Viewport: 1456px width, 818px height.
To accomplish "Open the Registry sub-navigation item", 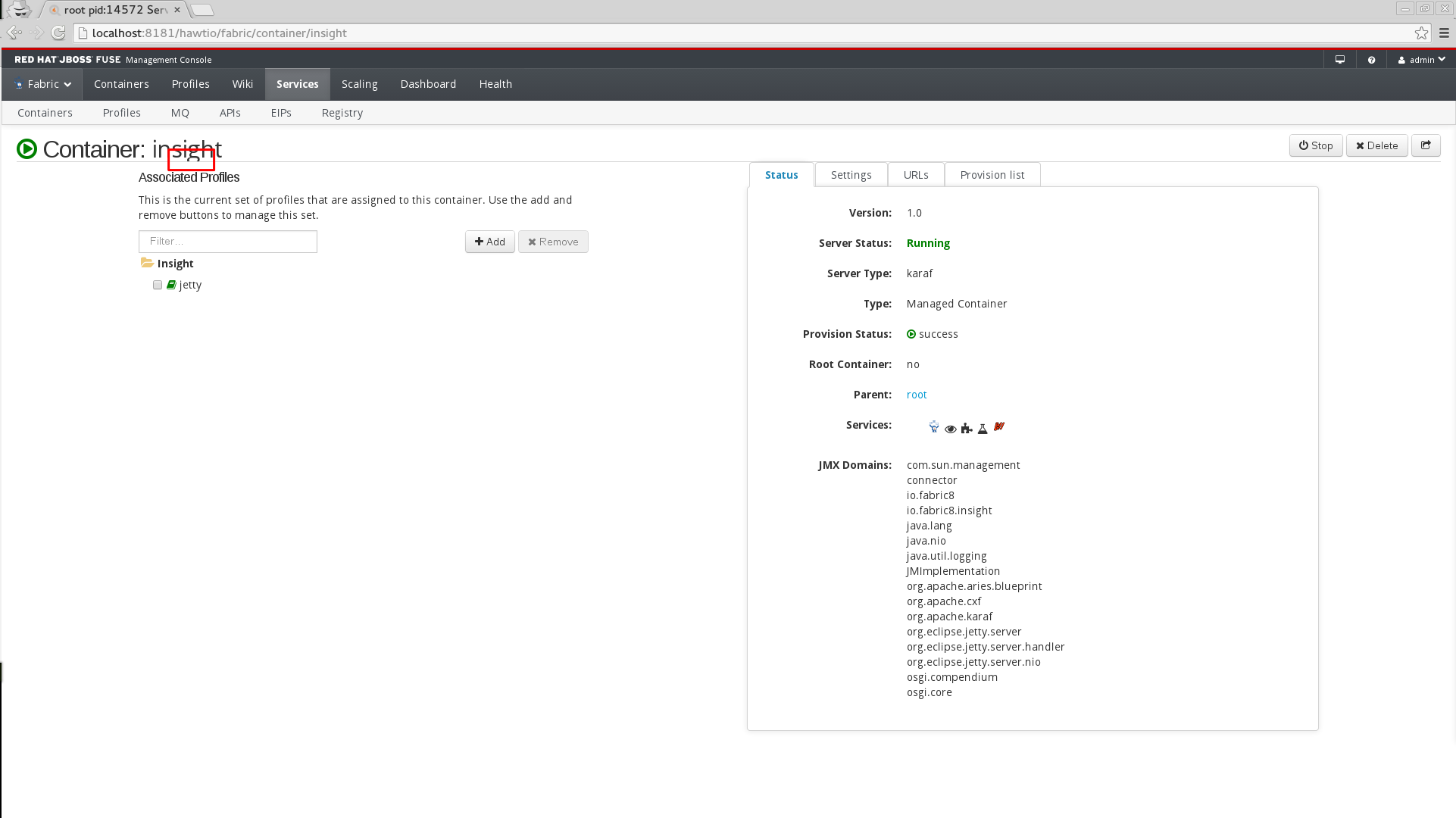I will [342, 113].
